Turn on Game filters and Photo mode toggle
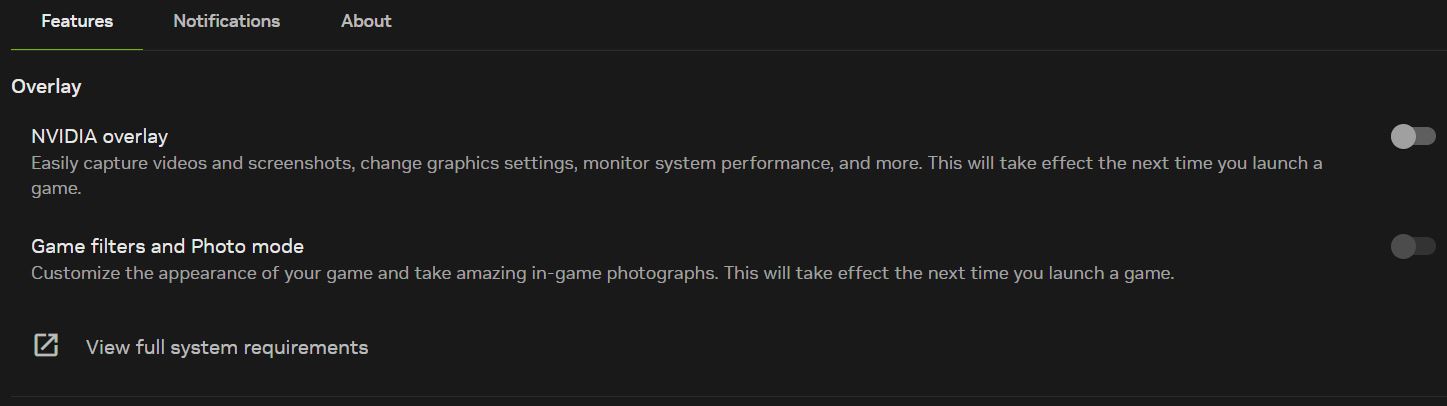 (1413, 246)
